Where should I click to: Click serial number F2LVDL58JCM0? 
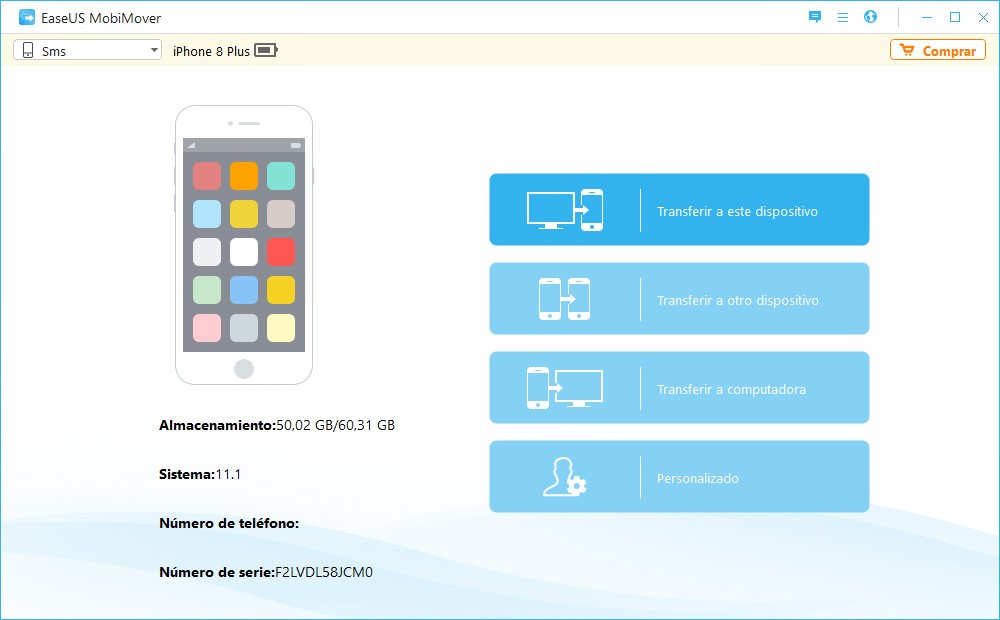click(x=323, y=573)
